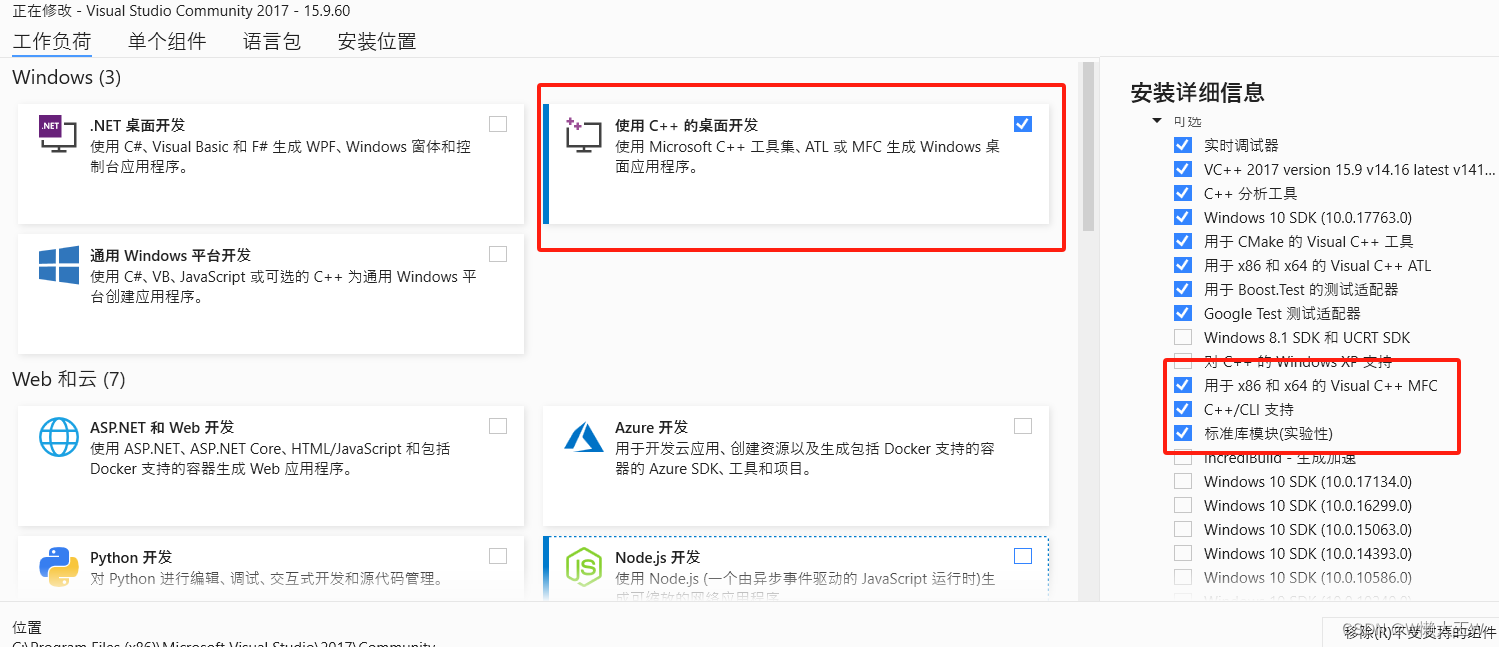
Task: Click the 安装详细信息 panel heading
Action: click(x=1197, y=93)
